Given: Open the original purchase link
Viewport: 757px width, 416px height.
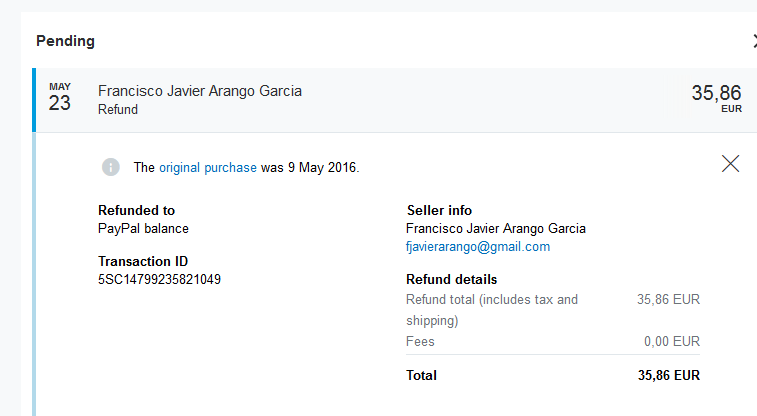Looking at the screenshot, I should (x=208, y=167).
